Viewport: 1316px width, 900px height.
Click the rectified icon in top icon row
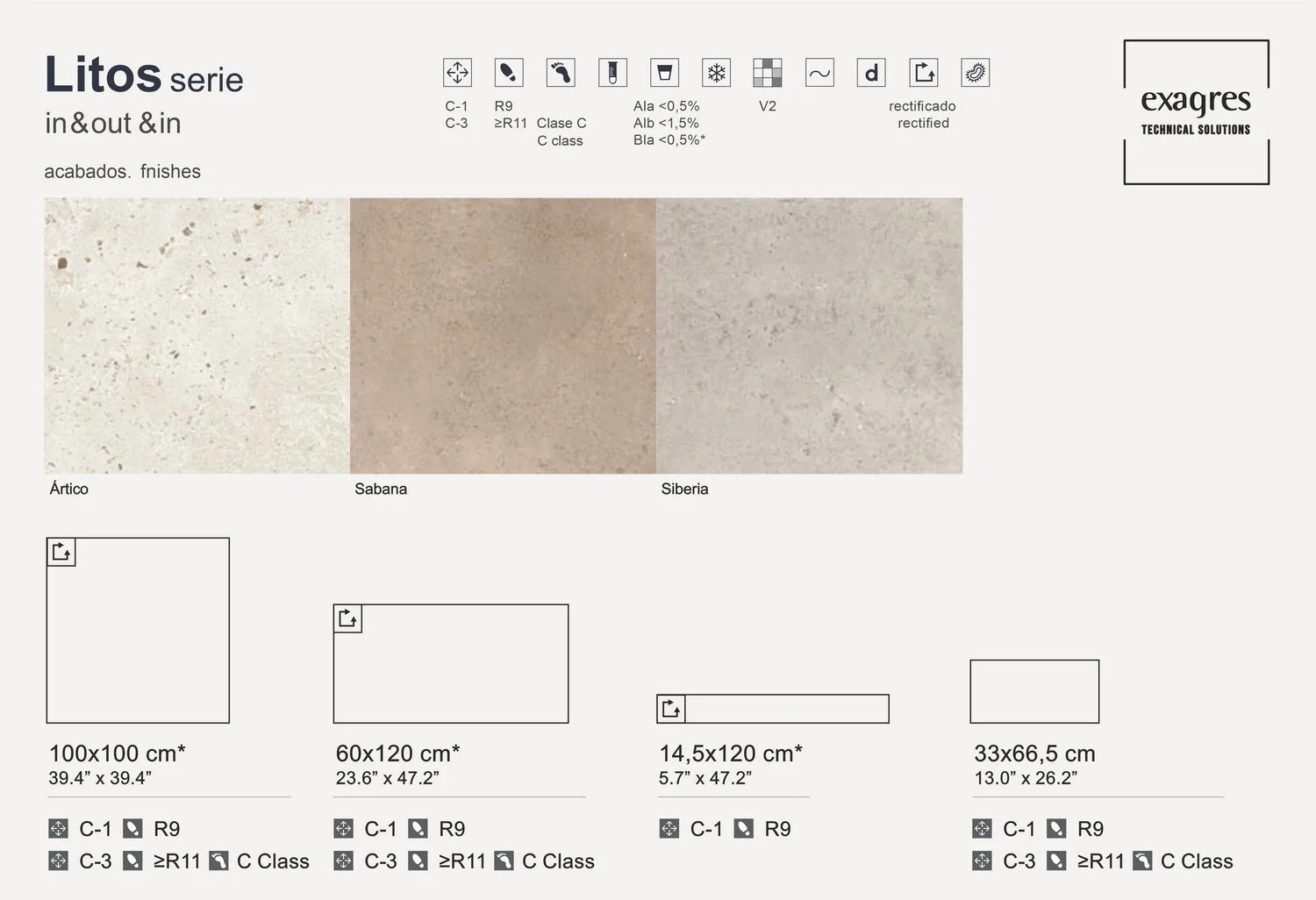coord(924,73)
